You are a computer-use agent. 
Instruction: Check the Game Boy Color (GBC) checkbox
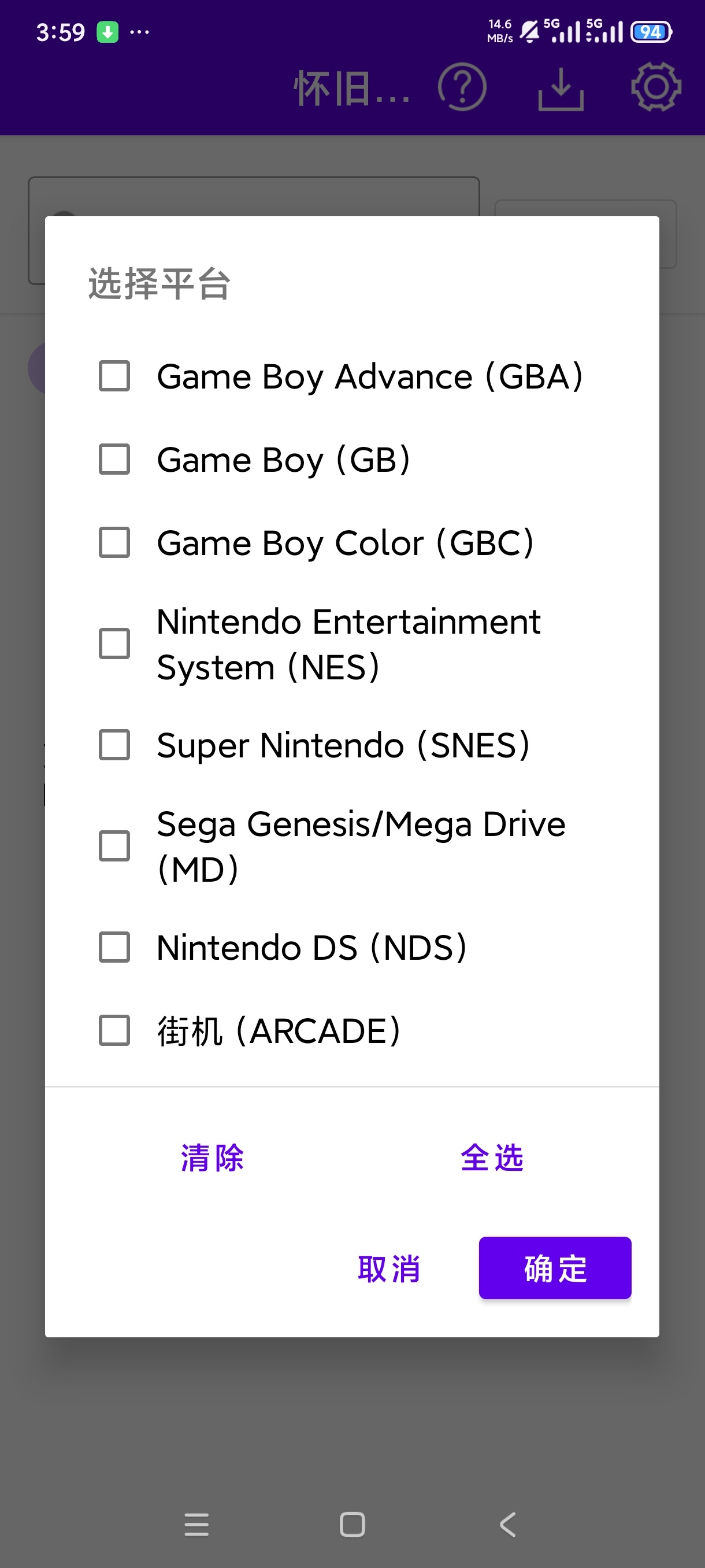click(114, 542)
